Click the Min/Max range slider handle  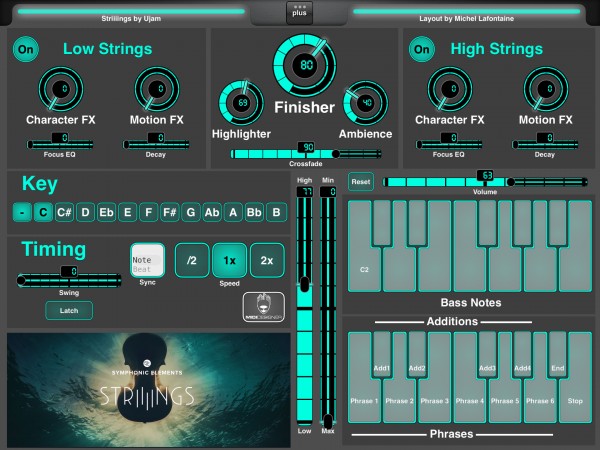pos(328,421)
